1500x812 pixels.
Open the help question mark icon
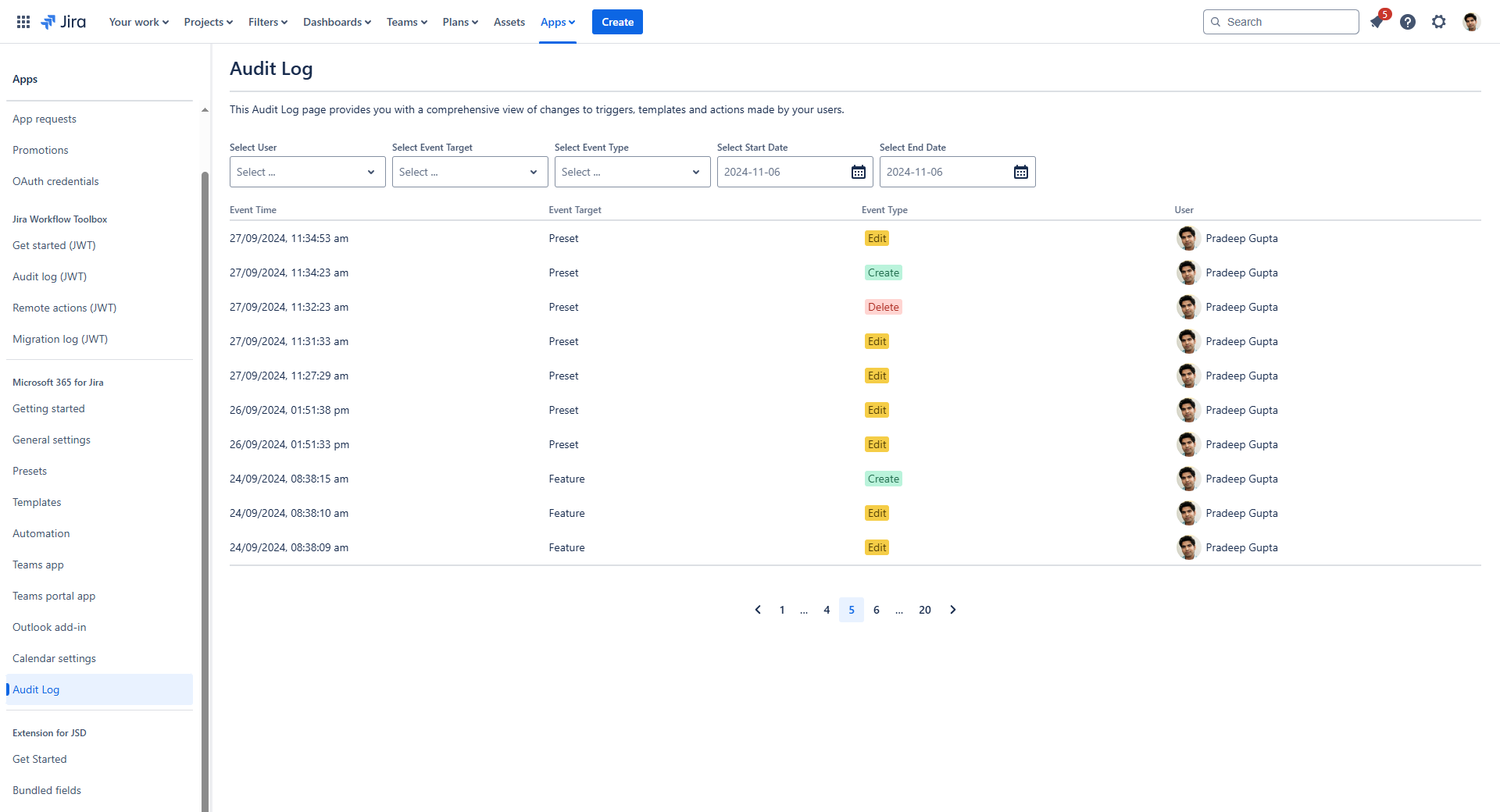tap(1408, 22)
